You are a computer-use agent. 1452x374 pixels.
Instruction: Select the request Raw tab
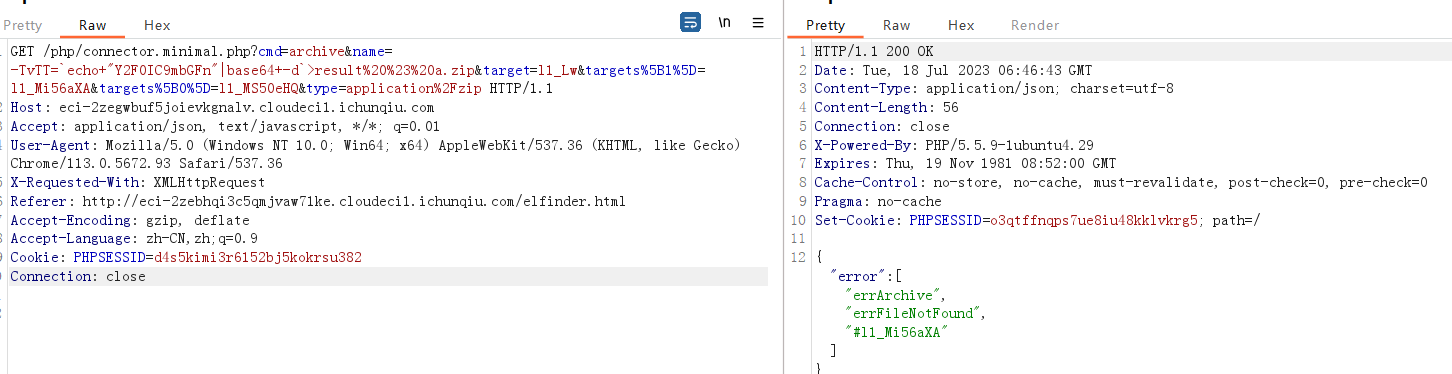[x=91, y=25]
